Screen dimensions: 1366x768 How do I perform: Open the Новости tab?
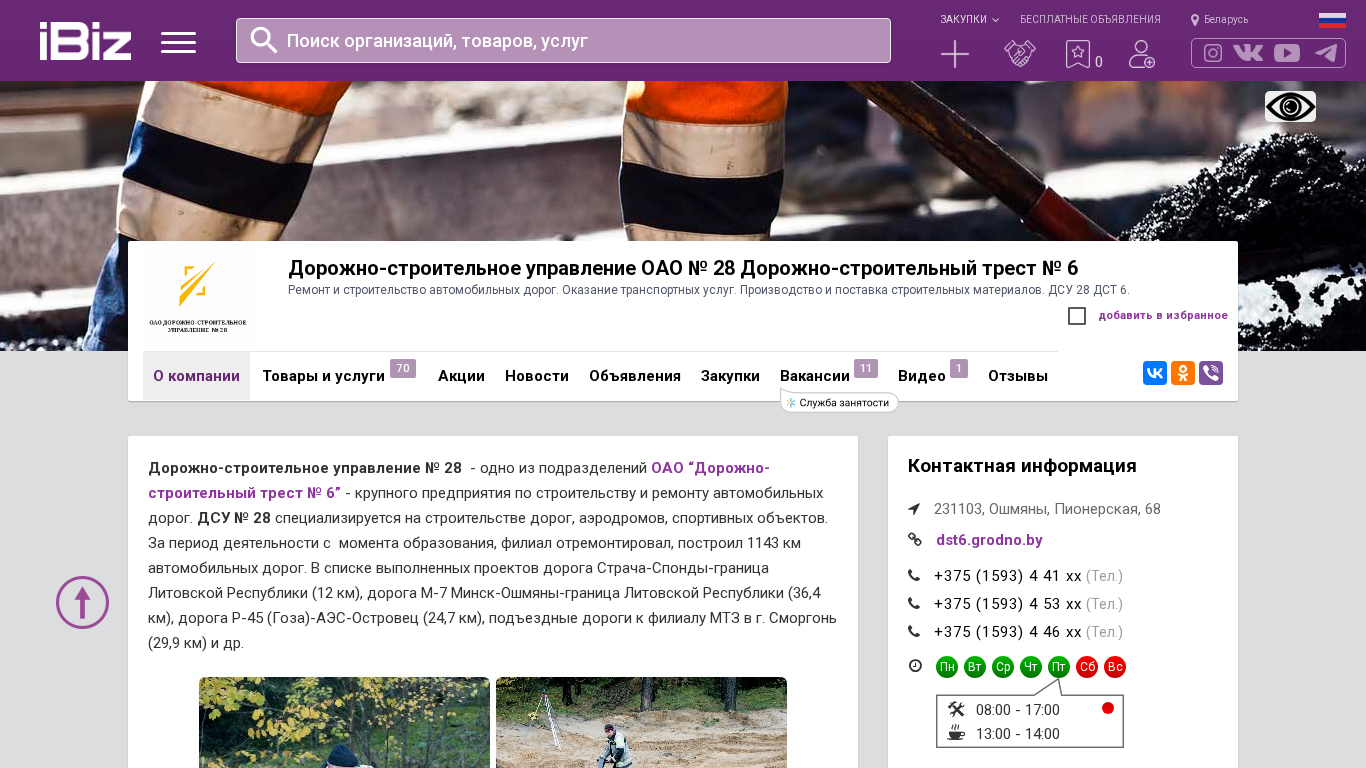click(537, 376)
